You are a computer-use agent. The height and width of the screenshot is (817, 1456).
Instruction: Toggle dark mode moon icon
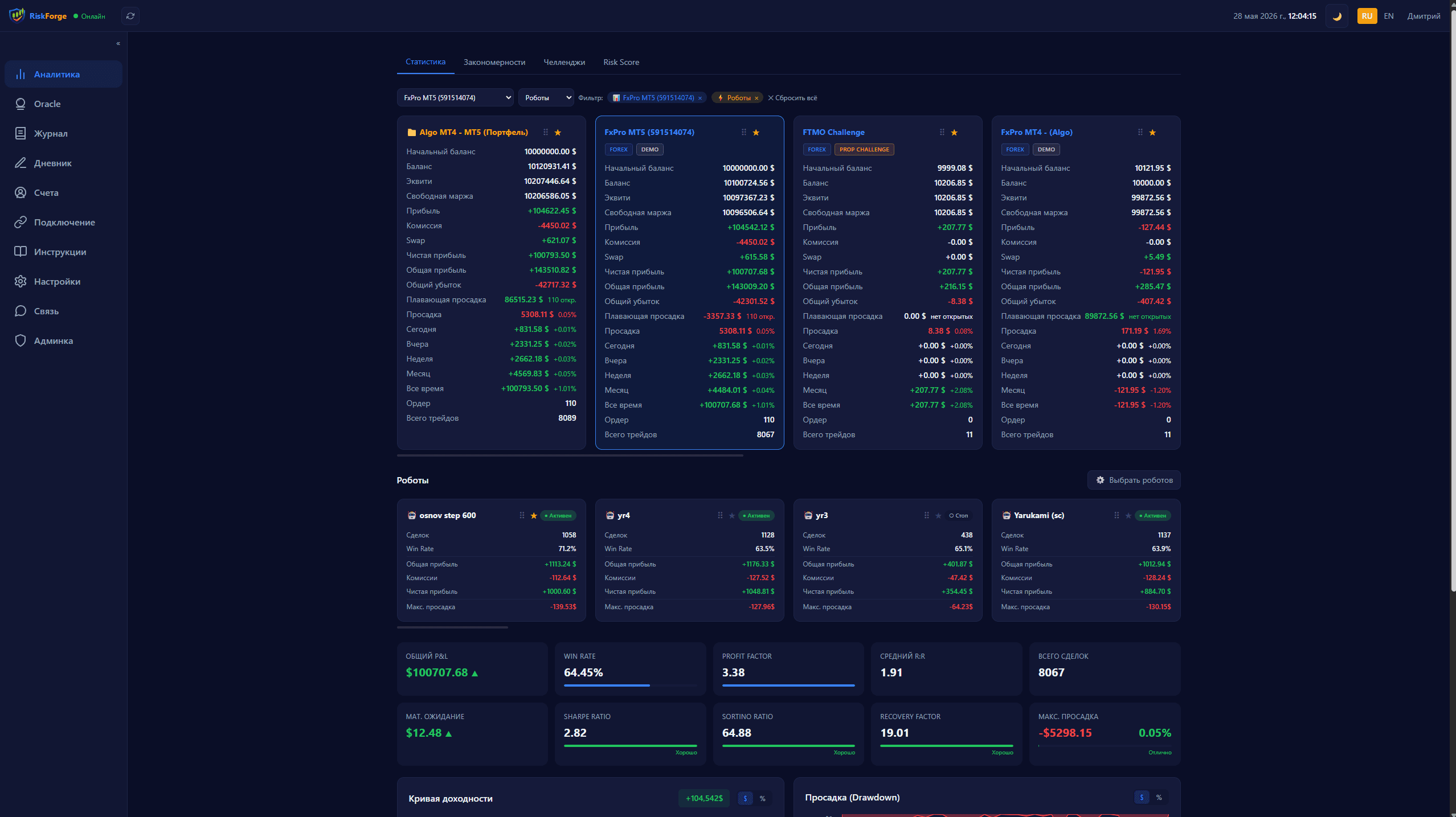(1337, 16)
